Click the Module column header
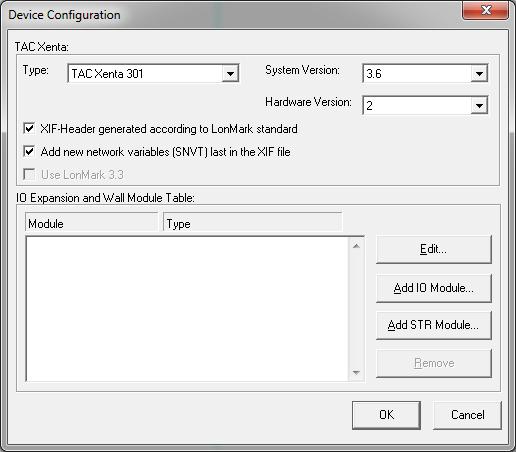This screenshot has width=516, height=452. point(91,223)
